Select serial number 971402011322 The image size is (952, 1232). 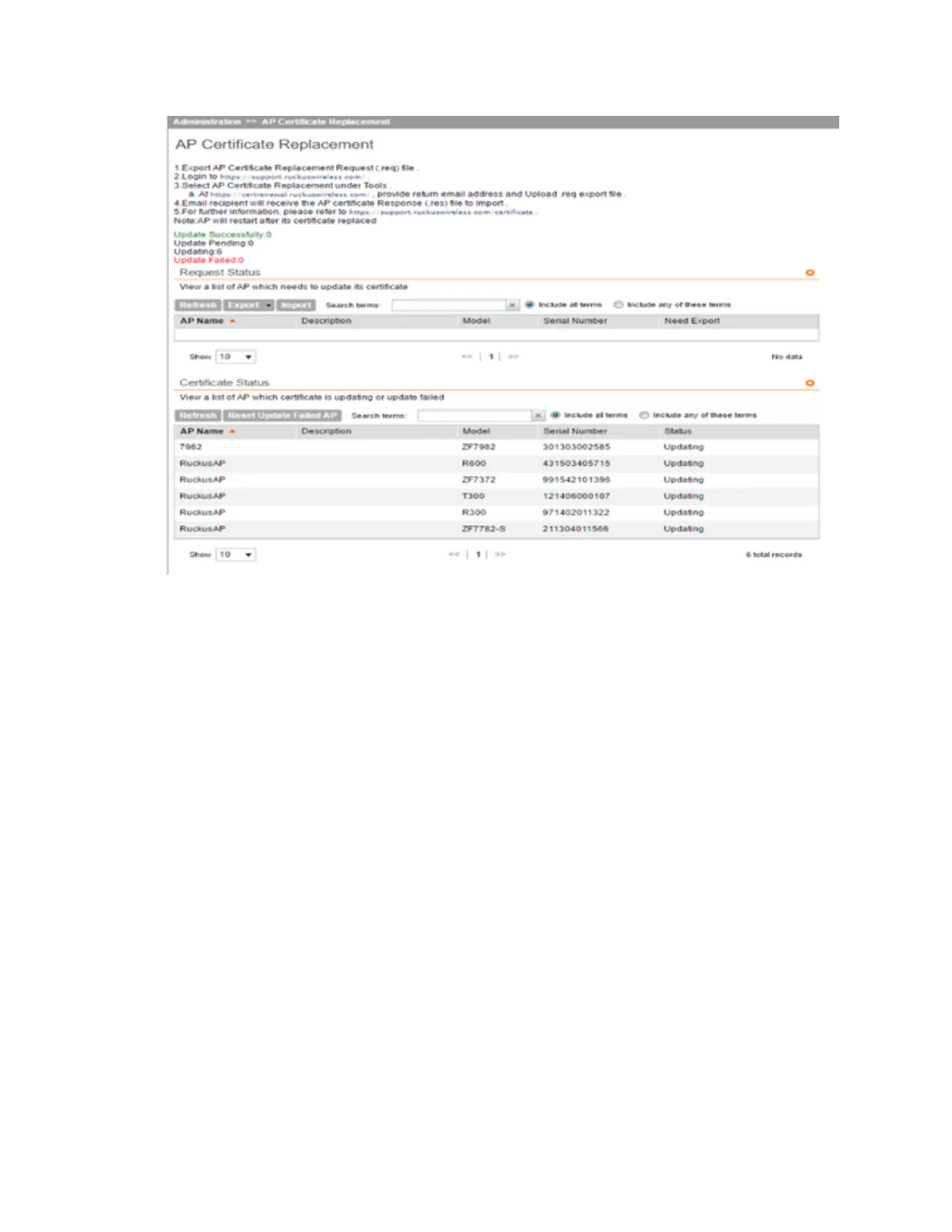[576, 513]
